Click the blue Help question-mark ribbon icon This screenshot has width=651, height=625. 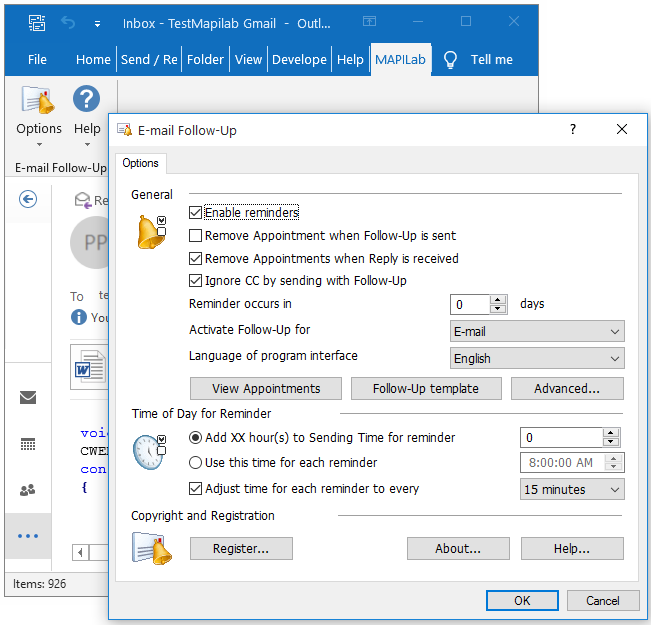pos(86,99)
